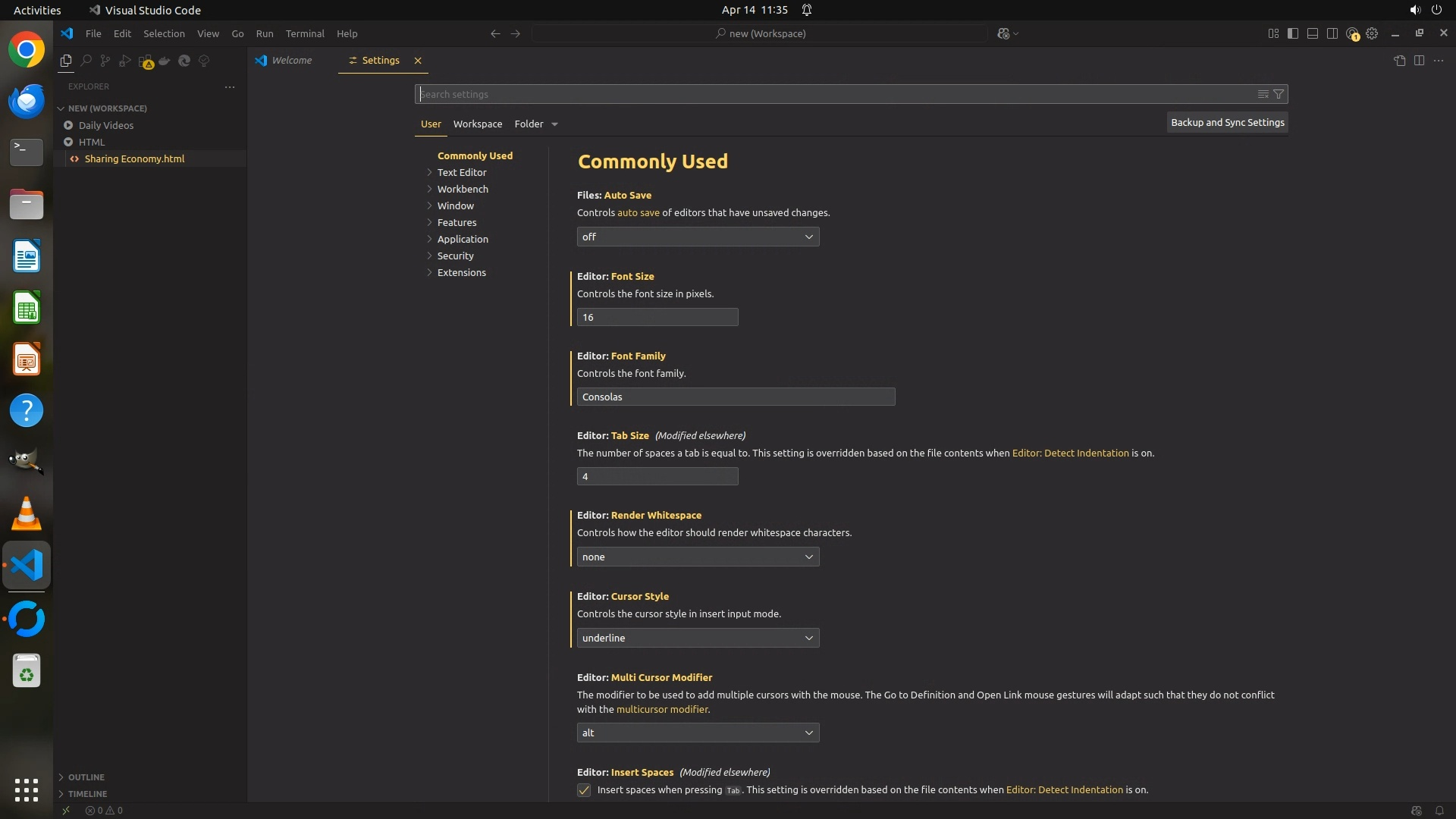
Task: Click Backup and Sync Settings button
Action: point(1227,122)
